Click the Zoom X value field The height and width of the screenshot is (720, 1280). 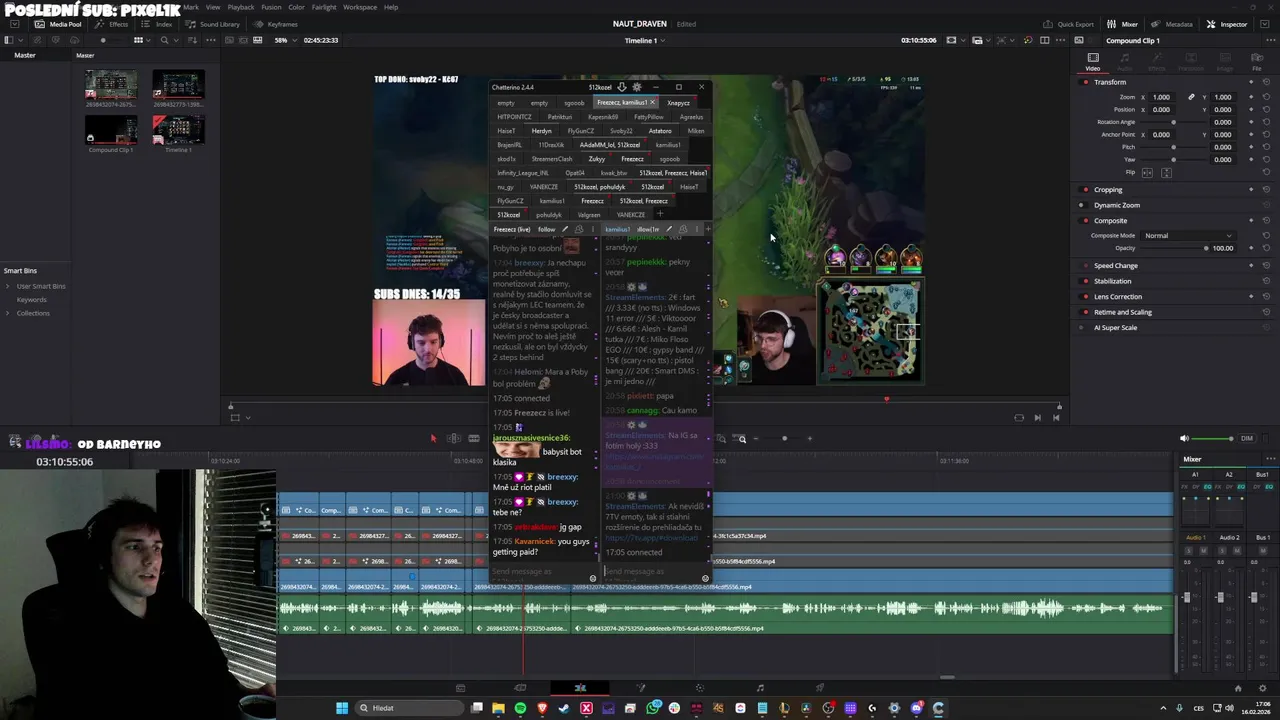click(x=1161, y=97)
